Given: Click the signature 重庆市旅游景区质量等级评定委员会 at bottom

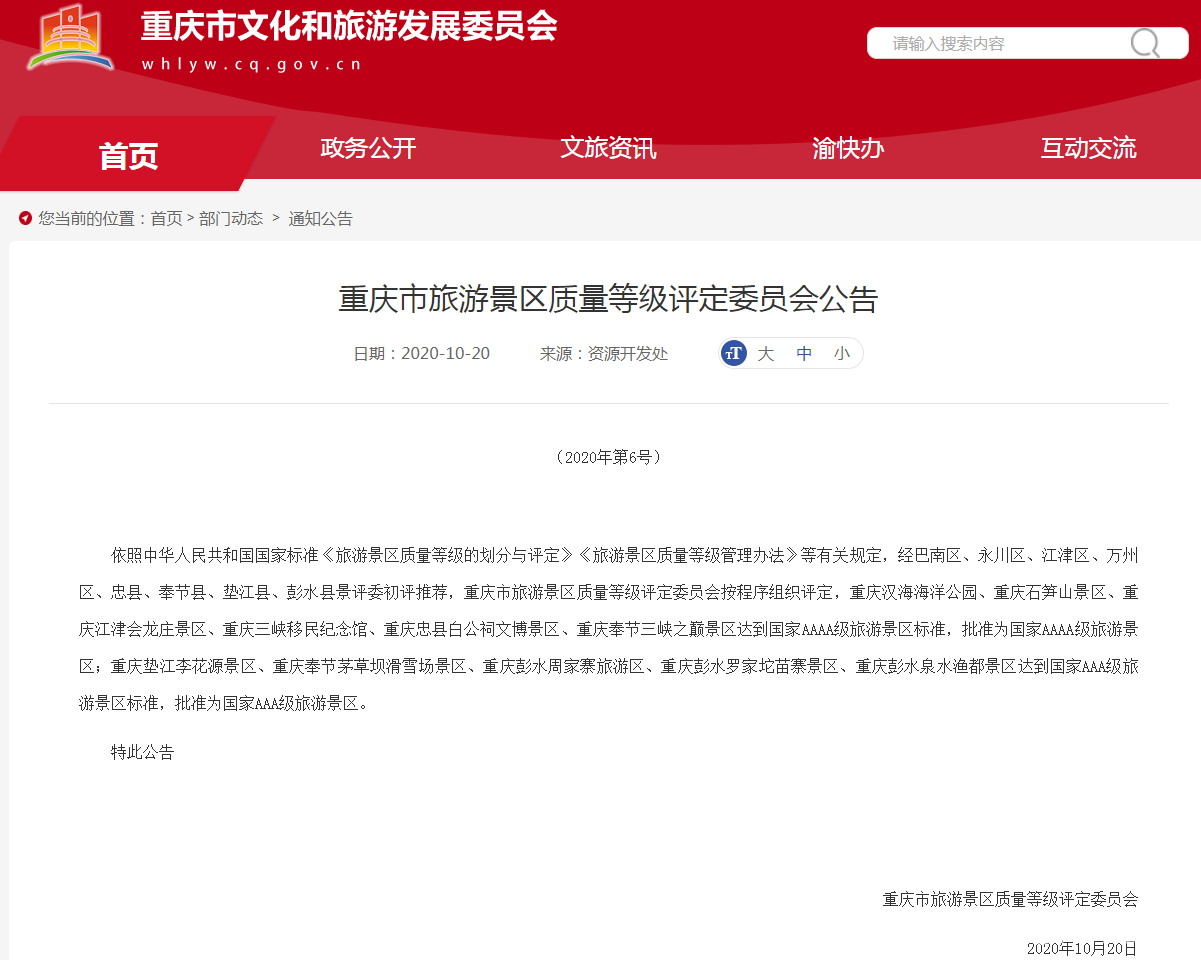Looking at the screenshot, I should (1010, 899).
